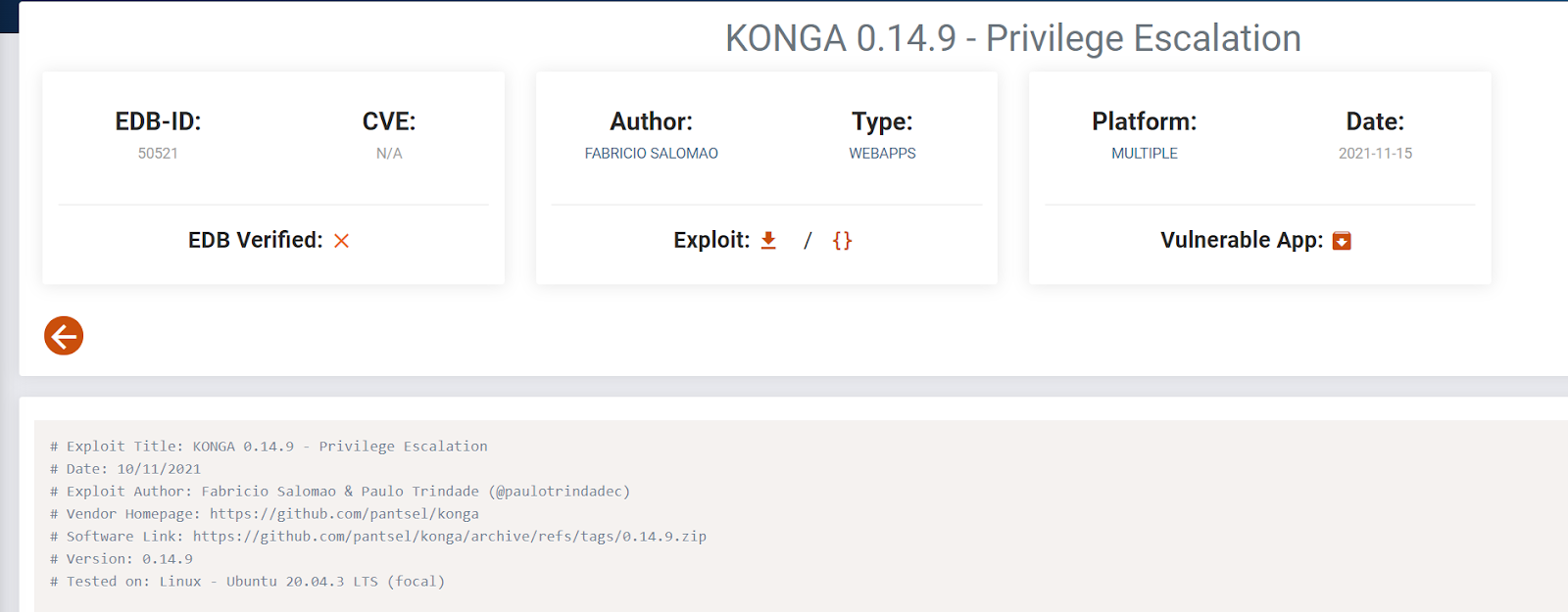Click the Exploit Title comment line
Image resolution: width=1568 pixels, height=612 pixels.
269,447
